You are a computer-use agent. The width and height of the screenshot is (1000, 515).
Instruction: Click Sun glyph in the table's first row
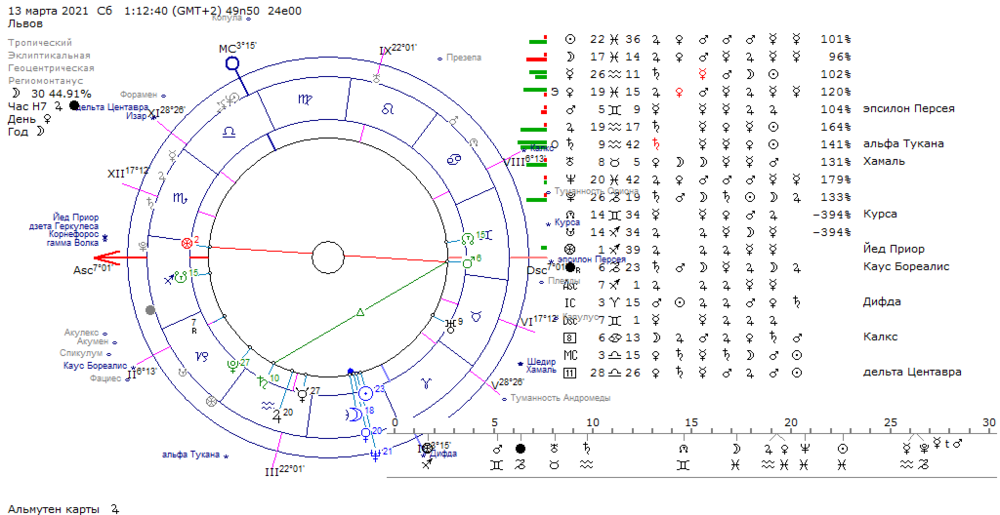coord(570,39)
